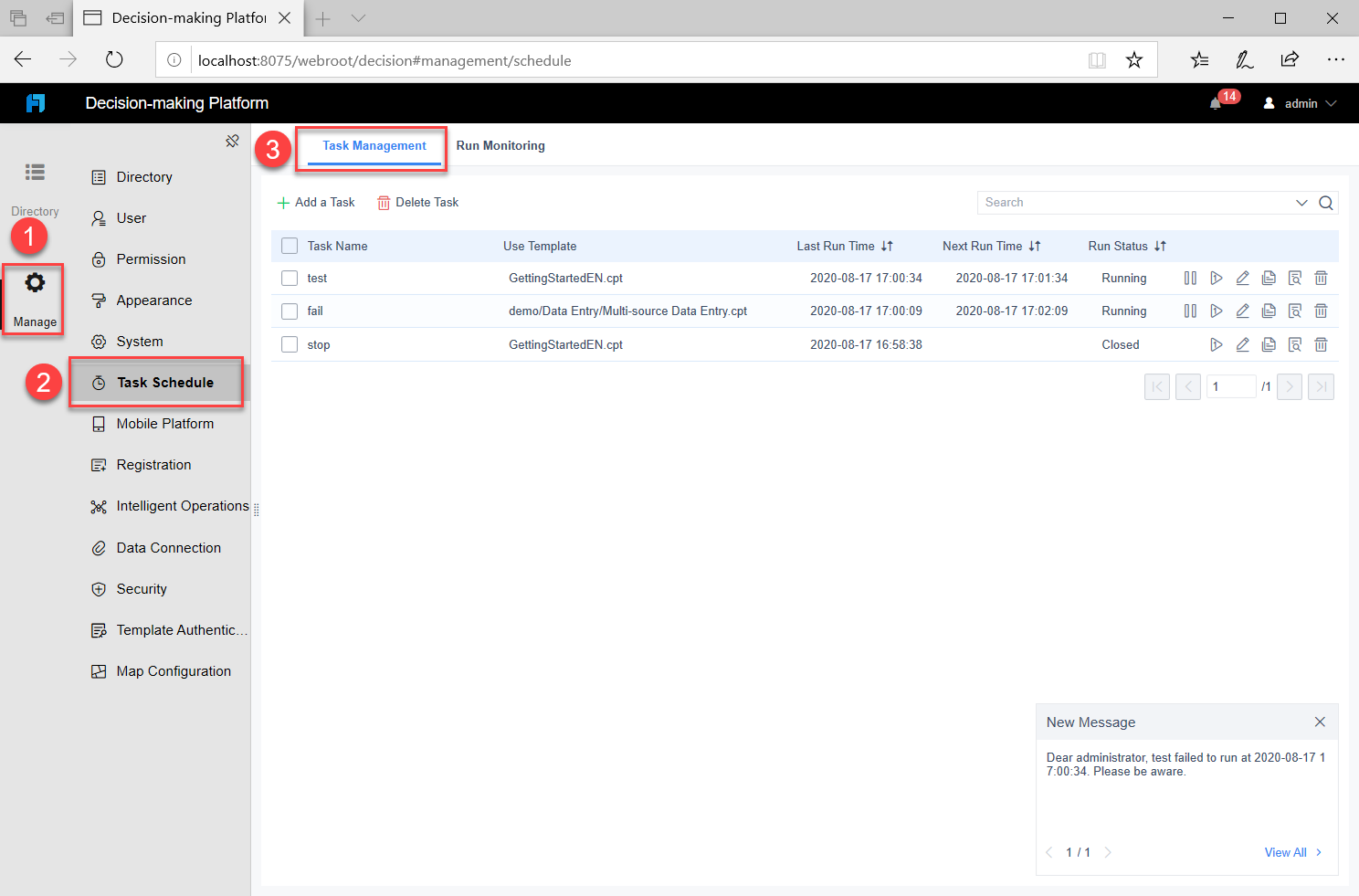Select all tasks via the header checkbox
1359x896 pixels.
290,246
